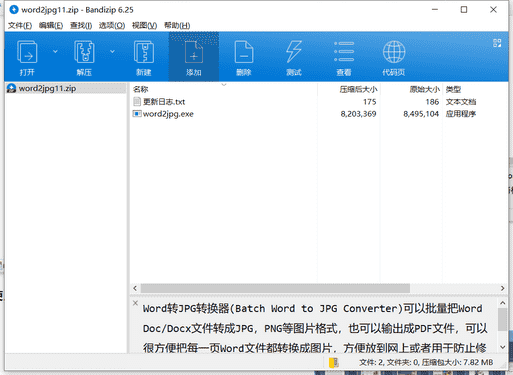Open the 编辑(E) menu
Screen dimensions: 513x375
coord(51,25)
